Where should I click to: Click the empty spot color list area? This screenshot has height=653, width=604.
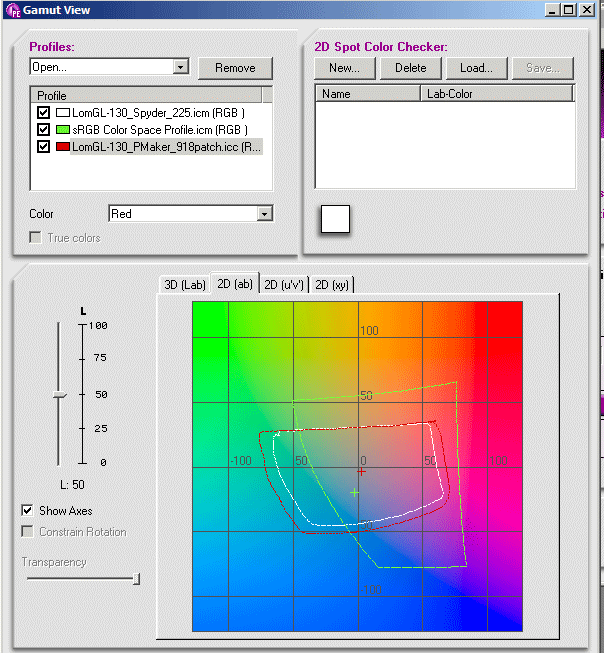click(x=445, y=145)
